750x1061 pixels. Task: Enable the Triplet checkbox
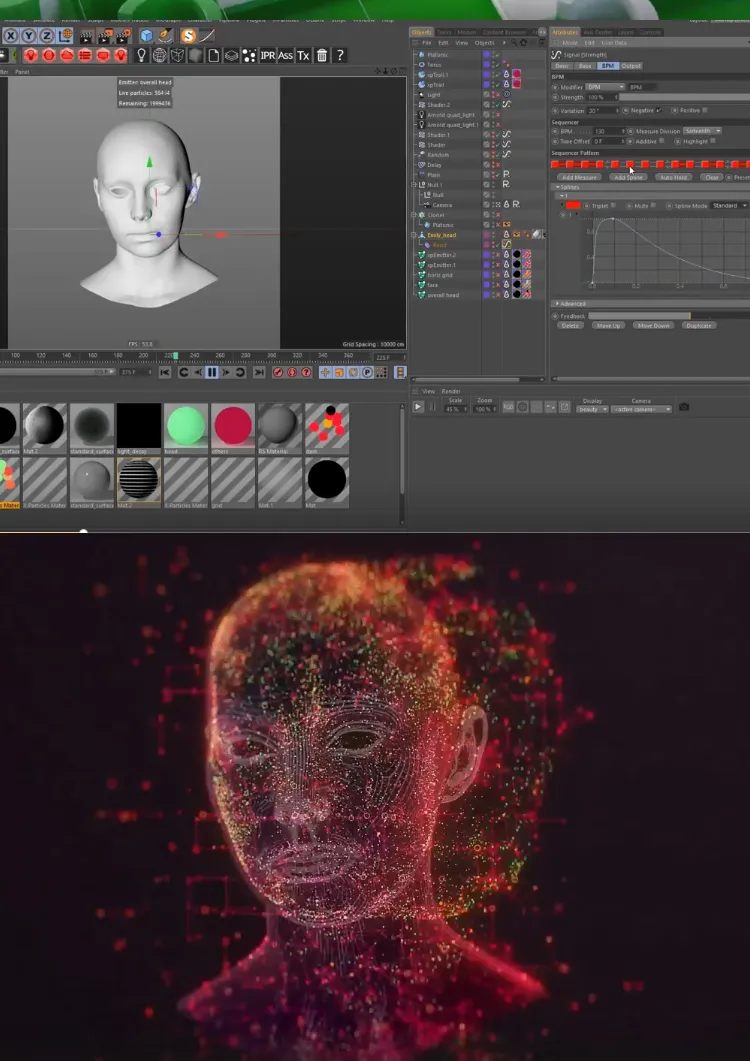point(612,205)
